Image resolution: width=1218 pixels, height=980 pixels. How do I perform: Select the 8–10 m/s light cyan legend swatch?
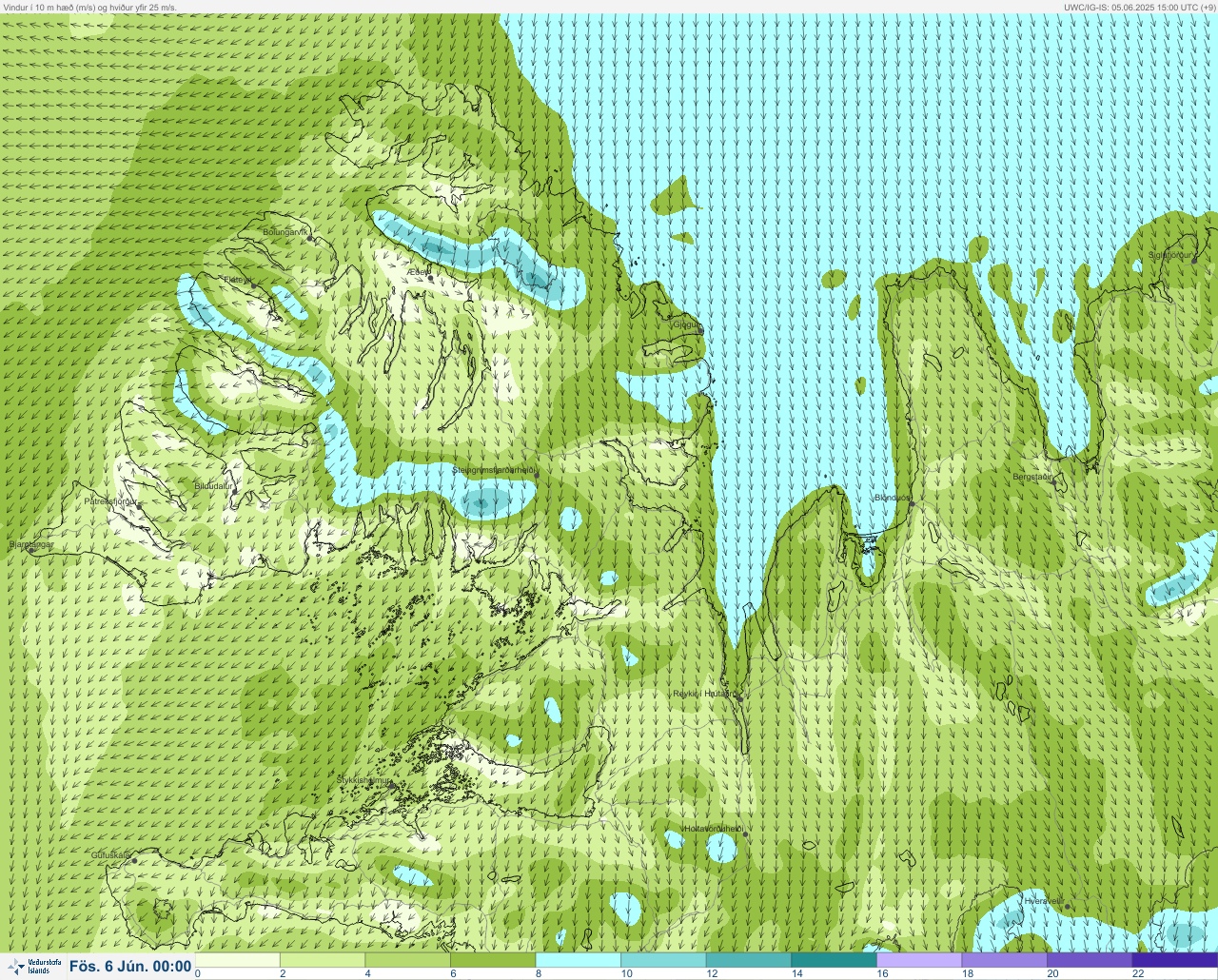pyautogui.click(x=579, y=960)
